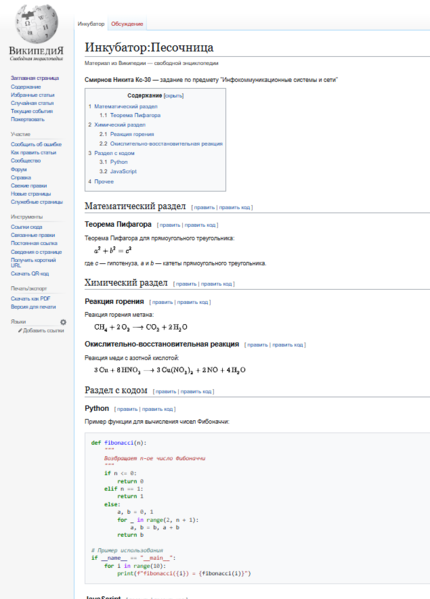Click Скачать как PDF
Image resolution: width=430 pixels, height=599 pixels.
[30, 298]
